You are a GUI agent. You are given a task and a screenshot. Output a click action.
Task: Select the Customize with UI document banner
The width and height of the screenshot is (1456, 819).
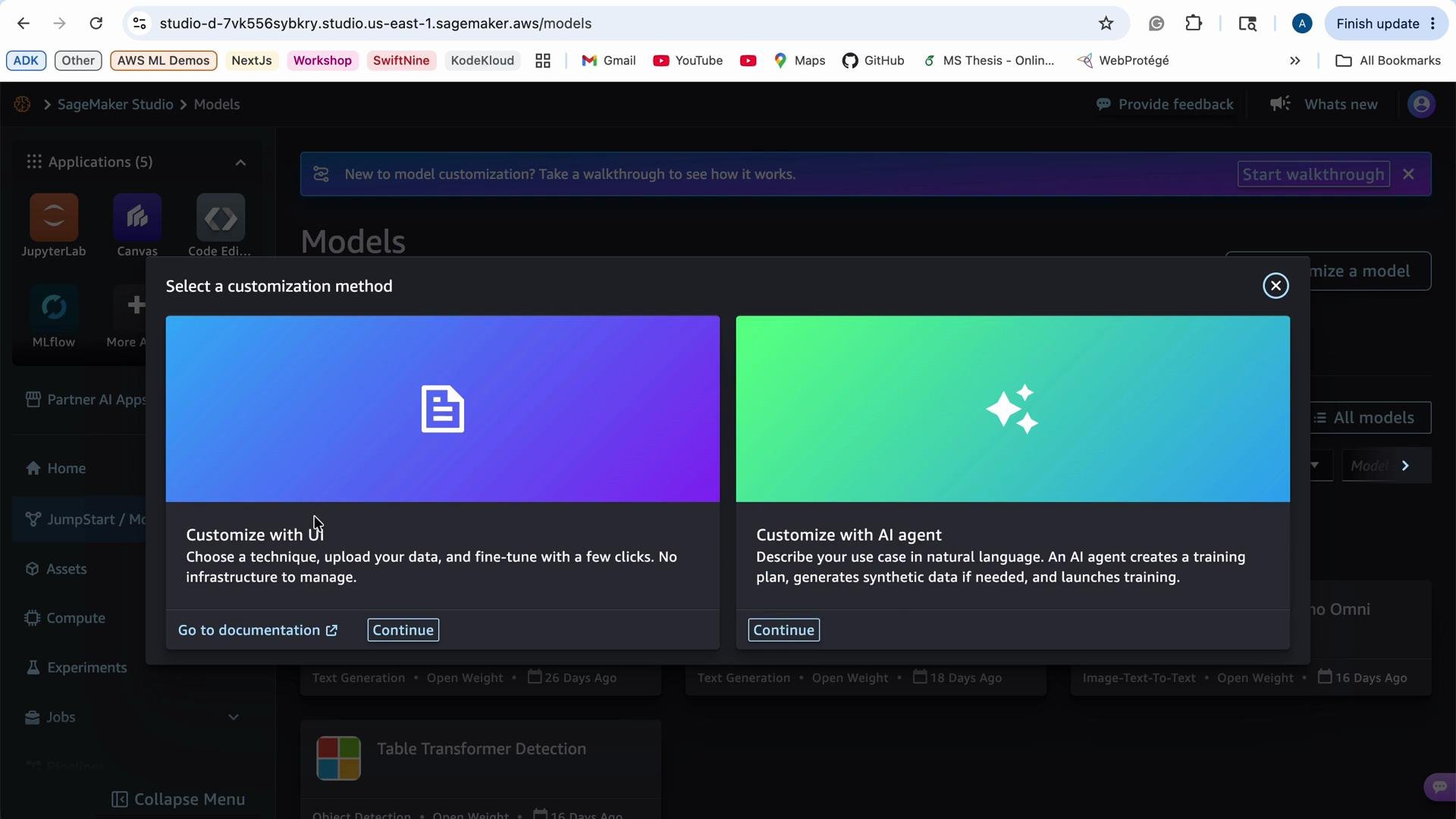[443, 409]
